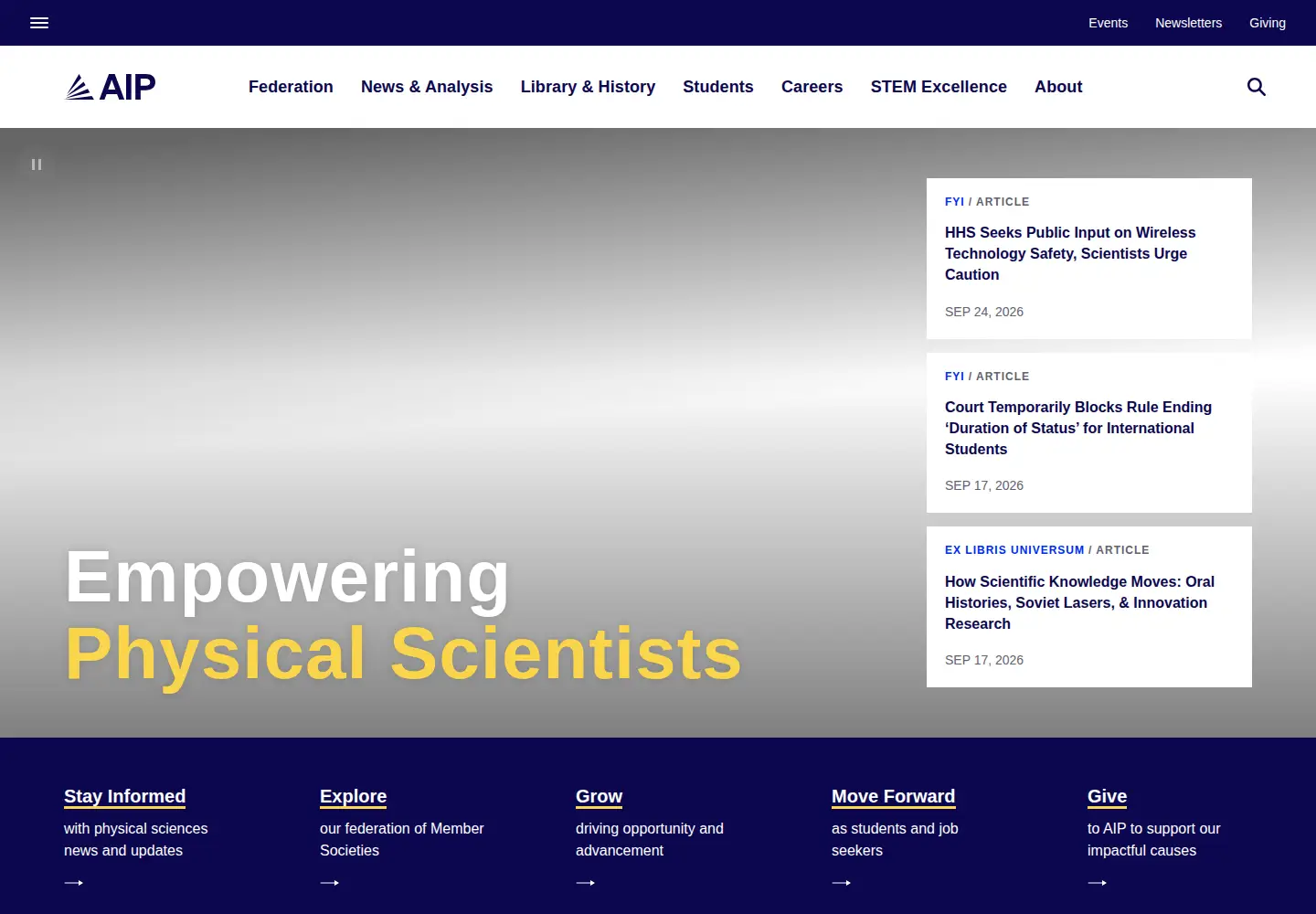
Task: Open the About menu
Action: pyautogui.click(x=1058, y=87)
